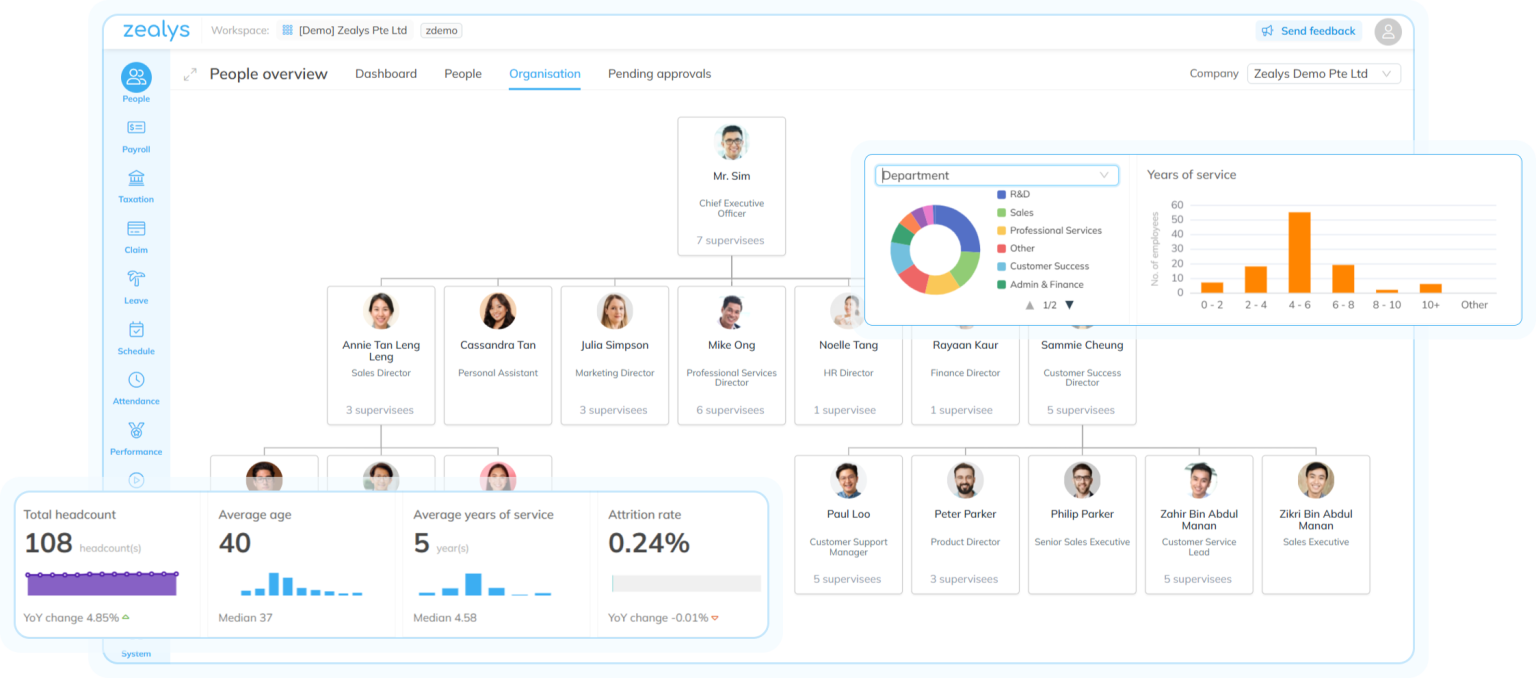Open the Leave sidebar icon
This screenshot has width=1536, height=678.
(x=136, y=279)
